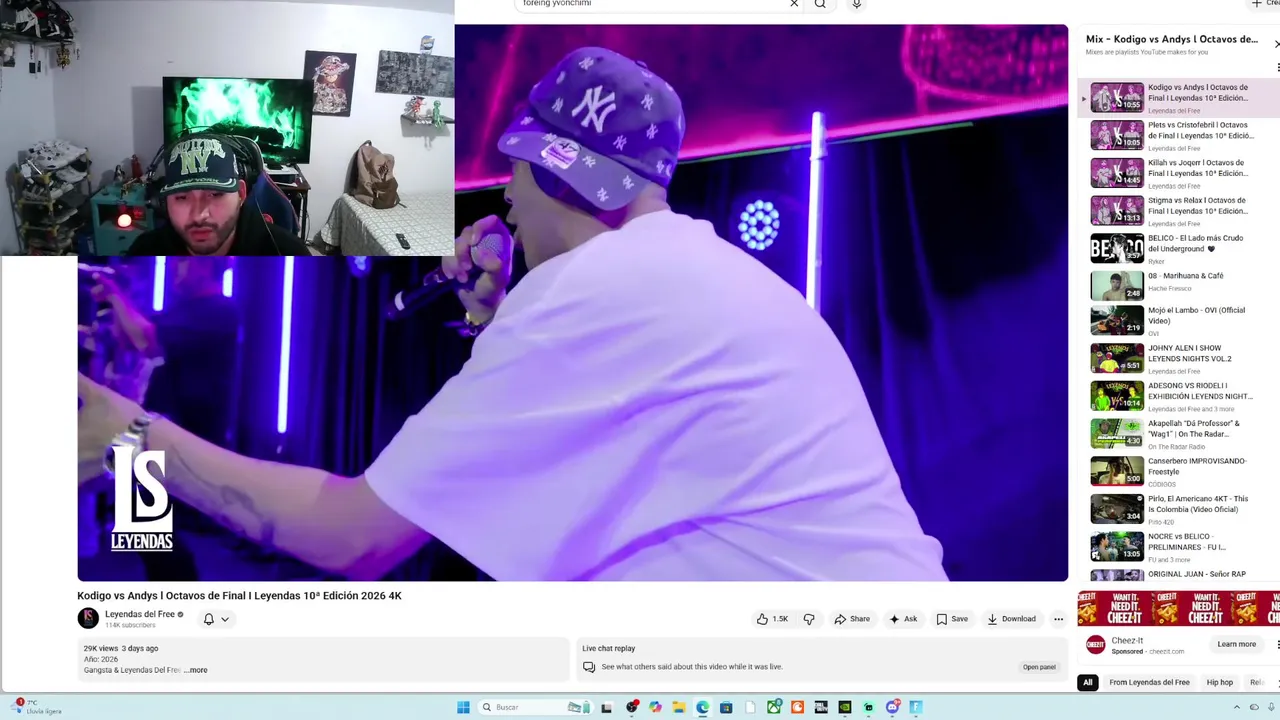Save the video to a playlist

coord(952,619)
